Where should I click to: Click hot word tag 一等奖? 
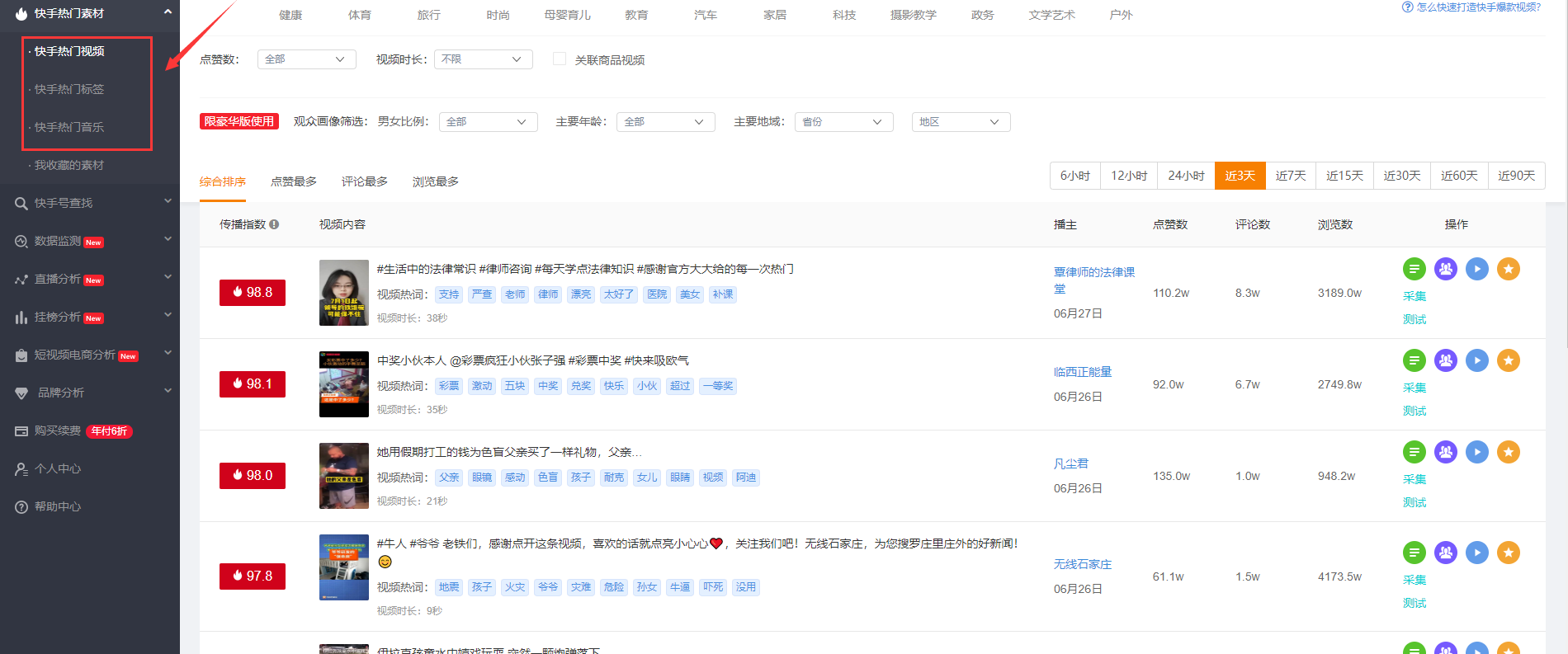pyautogui.click(x=718, y=386)
